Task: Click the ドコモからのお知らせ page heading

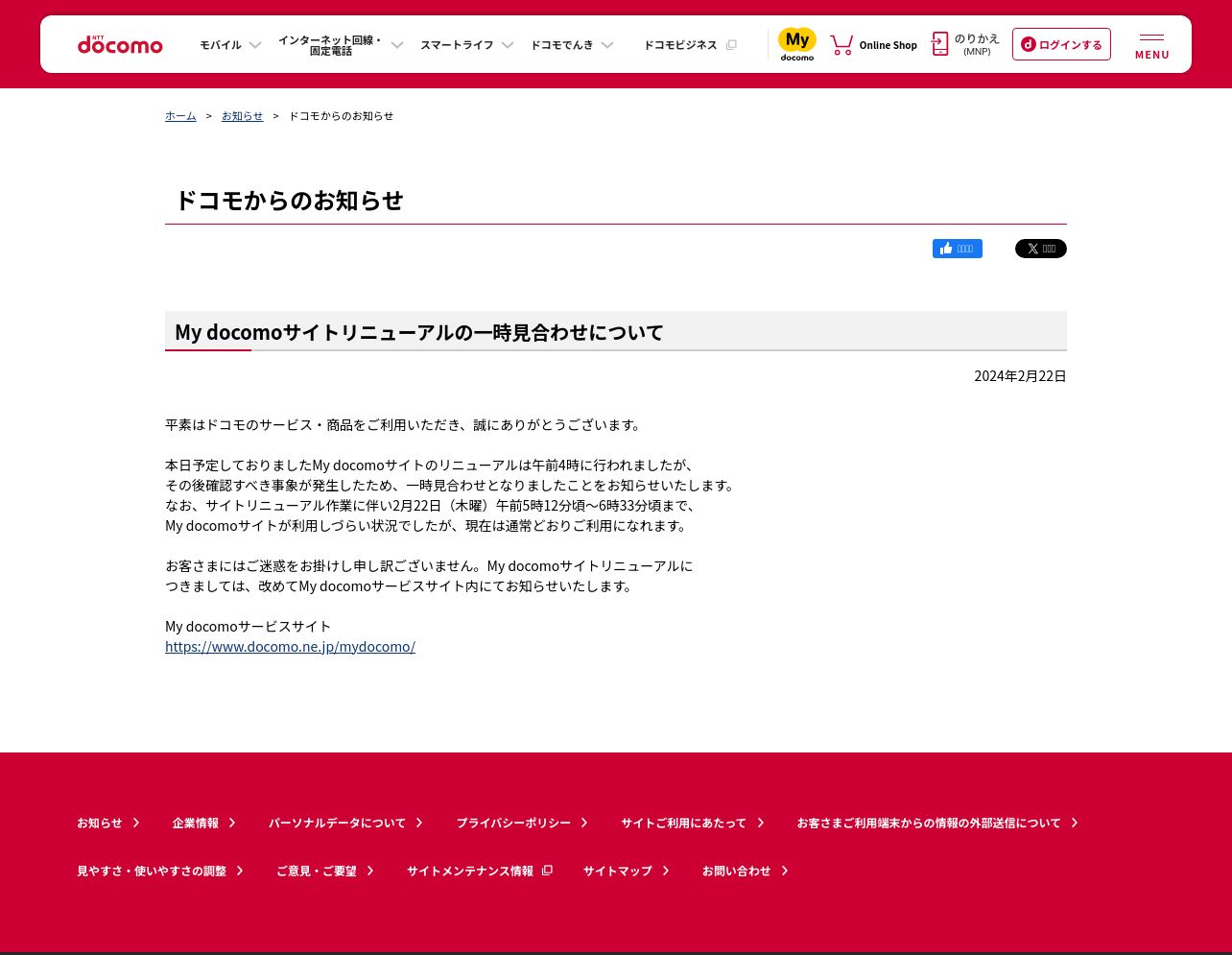Action: point(289,200)
